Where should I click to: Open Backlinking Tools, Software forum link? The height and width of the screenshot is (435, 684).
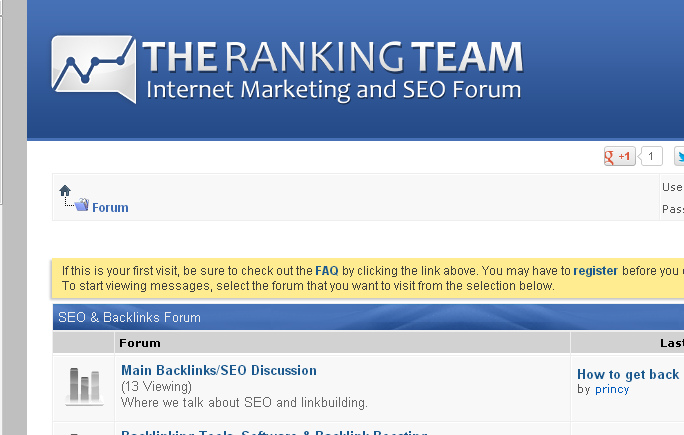[x=274, y=432]
